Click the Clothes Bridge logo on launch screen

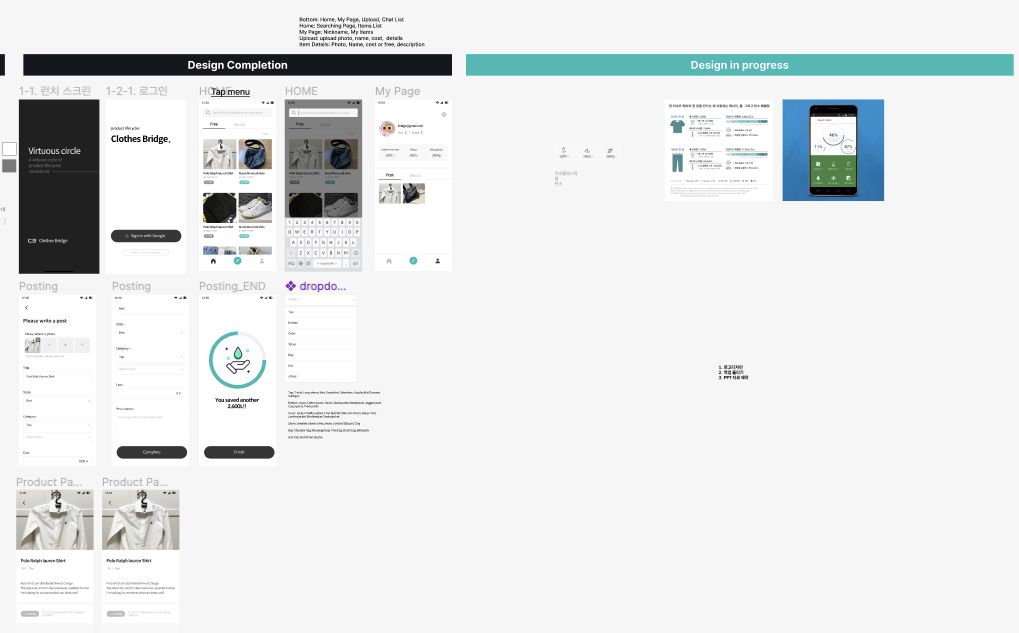pyautogui.click(x=48, y=240)
